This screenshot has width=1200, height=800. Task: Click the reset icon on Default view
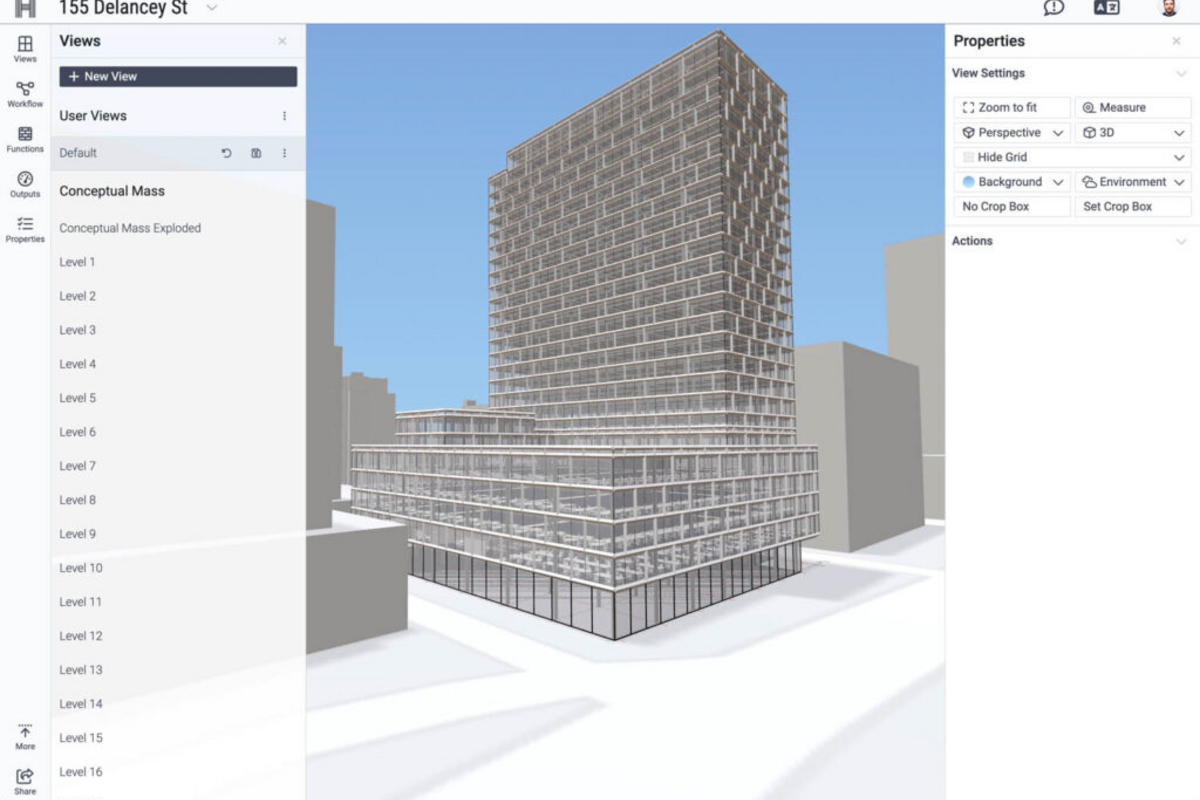226,153
